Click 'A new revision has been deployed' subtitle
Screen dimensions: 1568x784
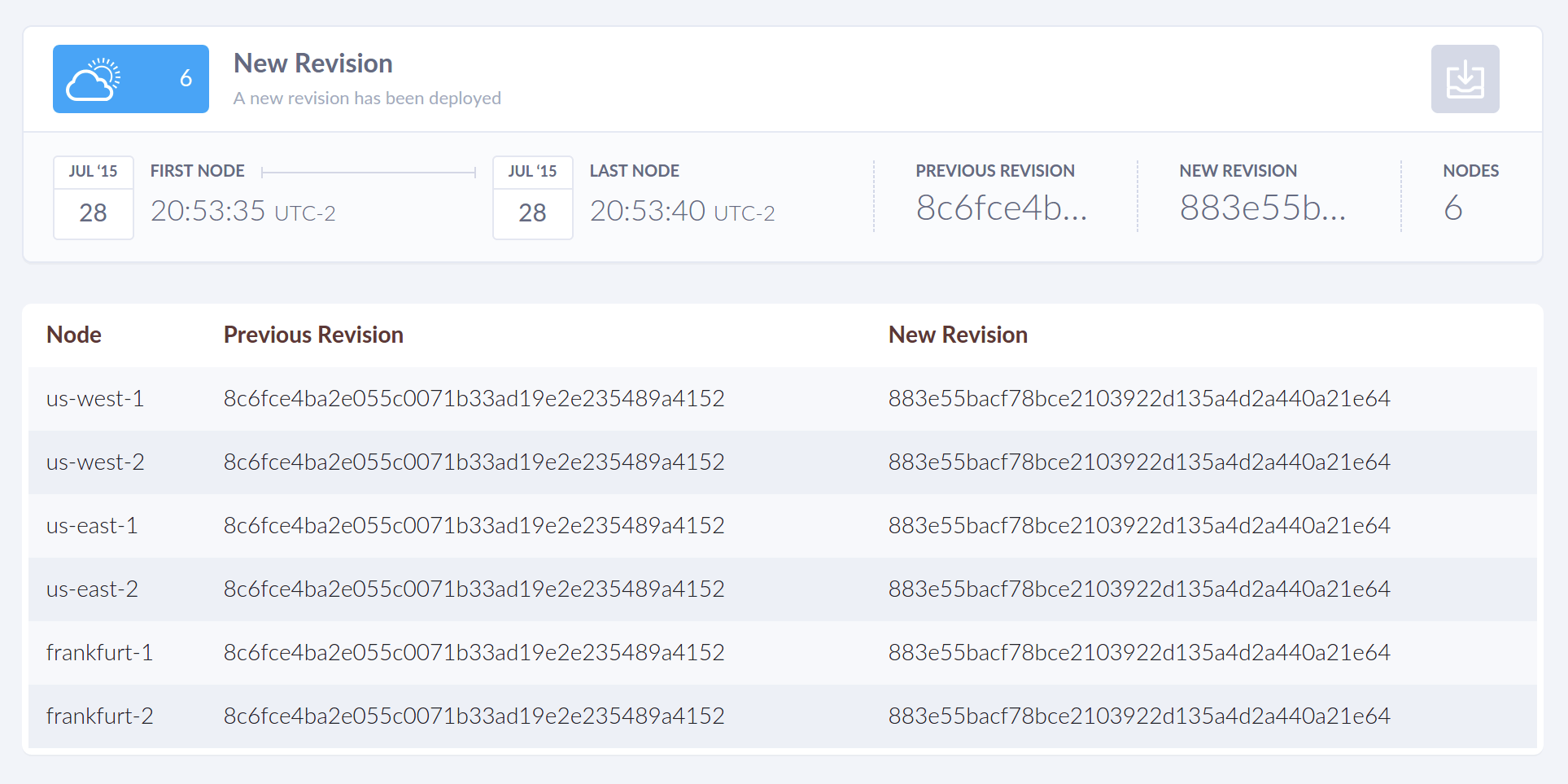click(367, 99)
